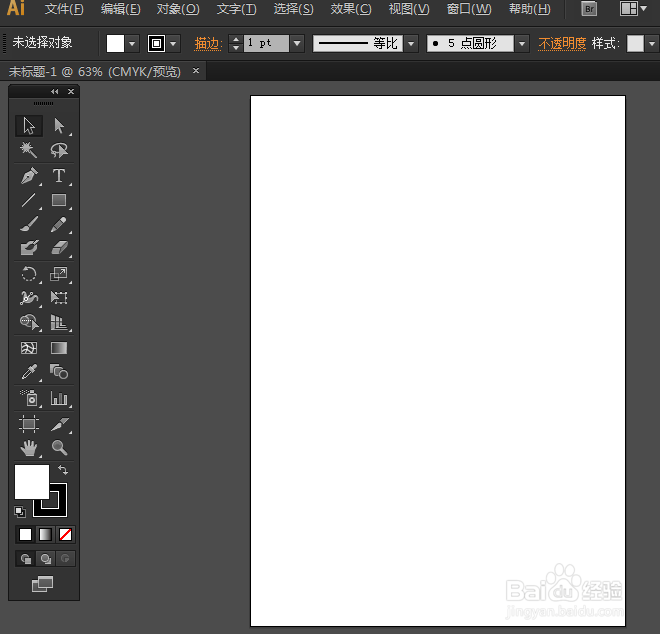Collapse the toolbox with double arrows
This screenshot has height=634, width=660.
(55, 91)
